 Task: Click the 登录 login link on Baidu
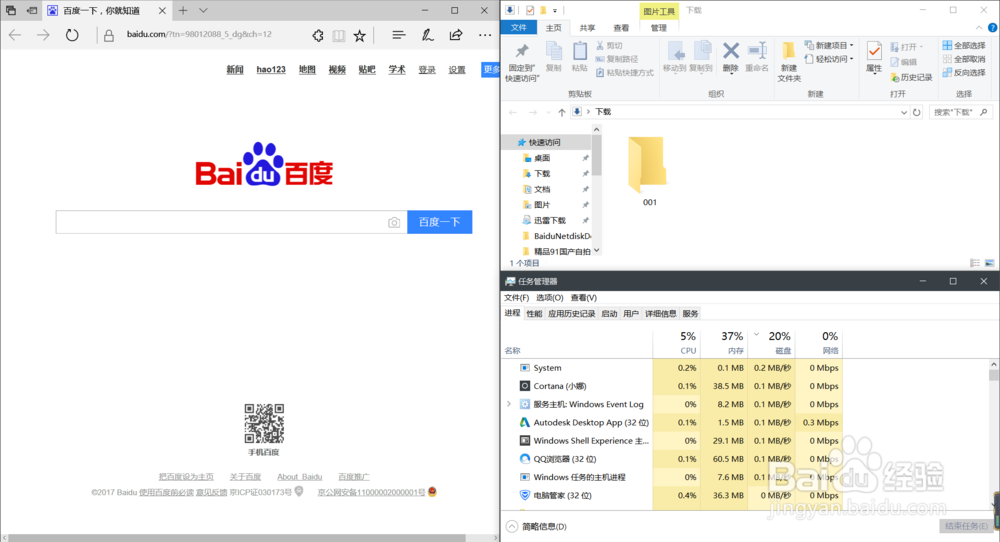tap(427, 70)
